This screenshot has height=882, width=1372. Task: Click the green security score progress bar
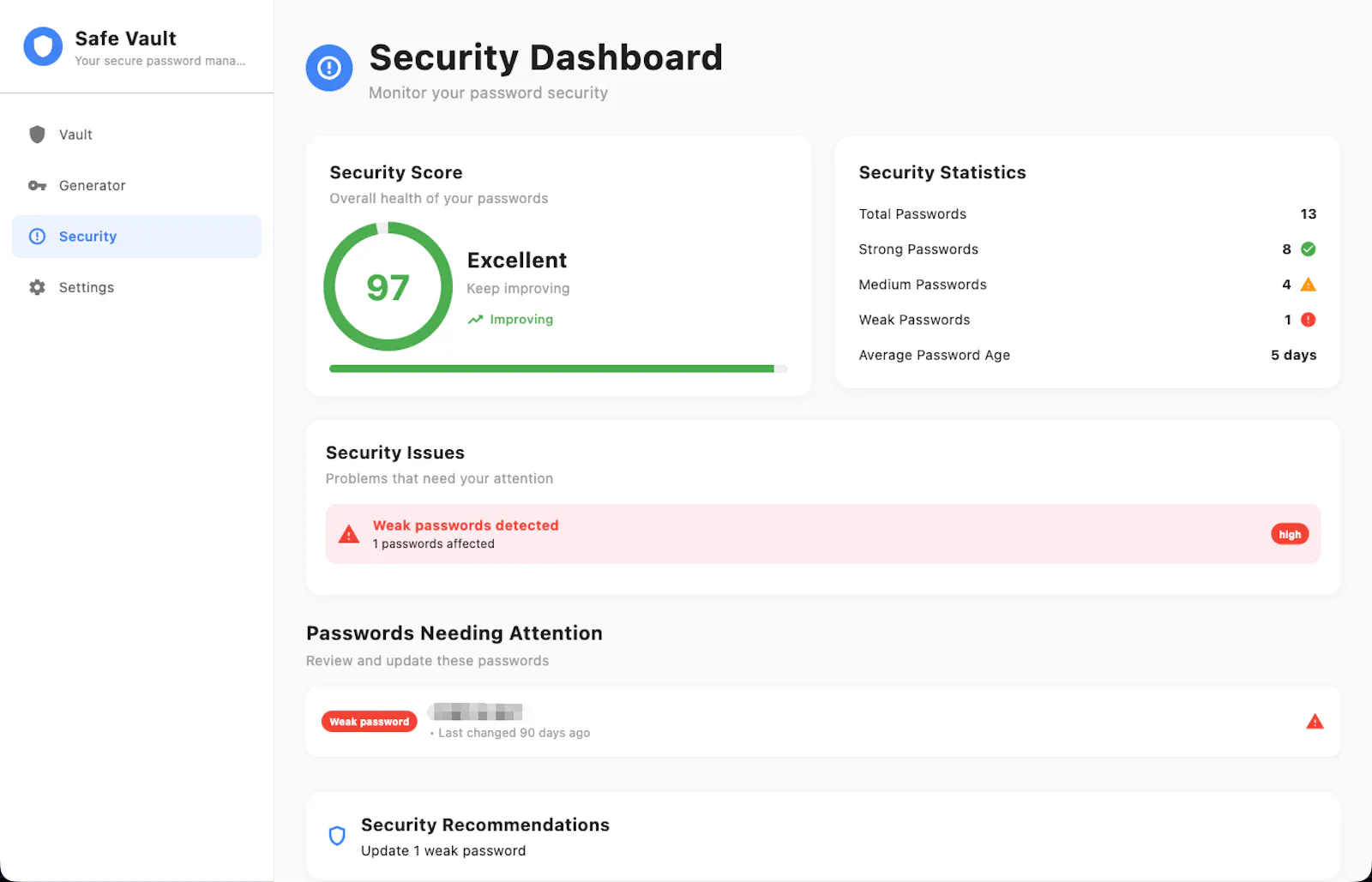(557, 369)
